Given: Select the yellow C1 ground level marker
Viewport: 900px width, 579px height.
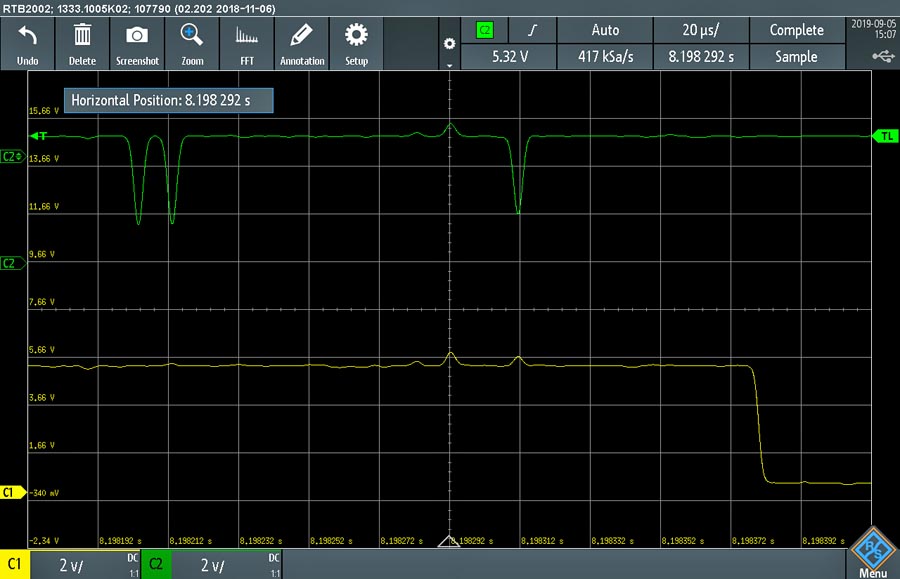Looking at the screenshot, I should click(13, 492).
